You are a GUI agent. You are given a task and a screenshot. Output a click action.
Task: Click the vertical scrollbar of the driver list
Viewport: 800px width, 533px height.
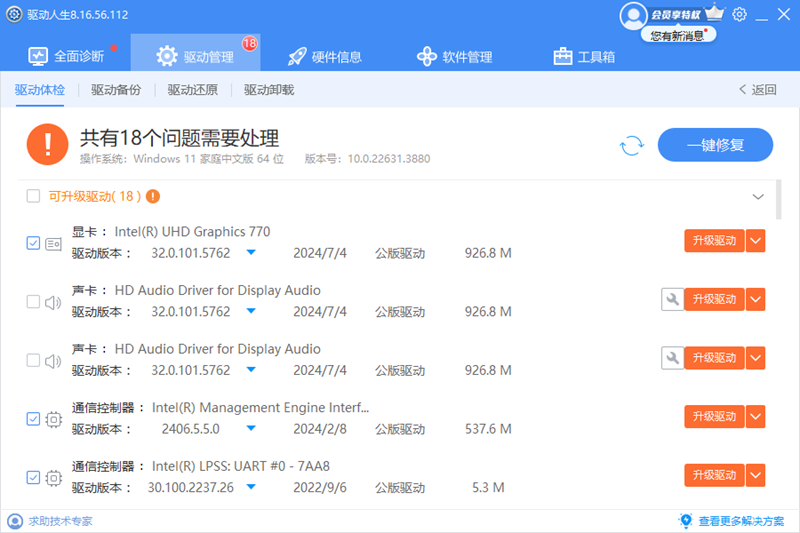pos(779,200)
